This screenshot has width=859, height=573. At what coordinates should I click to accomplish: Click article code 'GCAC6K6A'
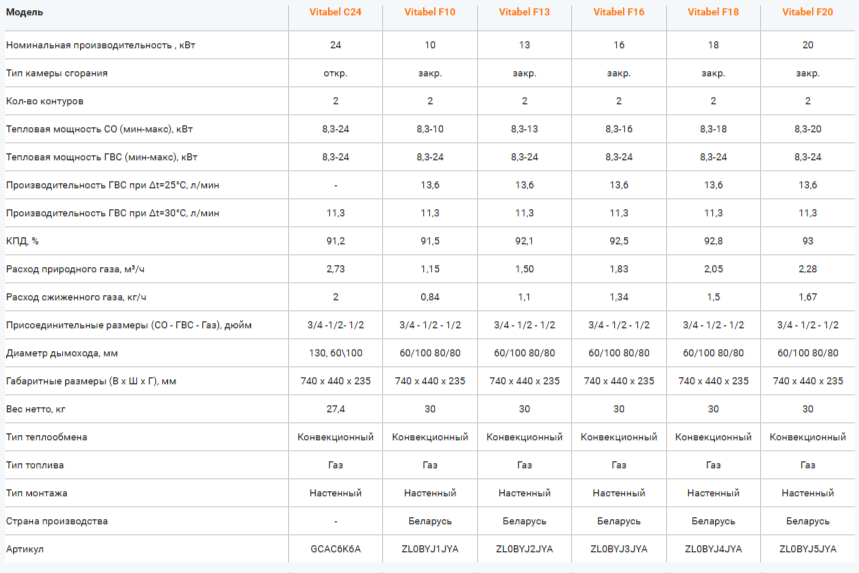[x=335, y=549]
